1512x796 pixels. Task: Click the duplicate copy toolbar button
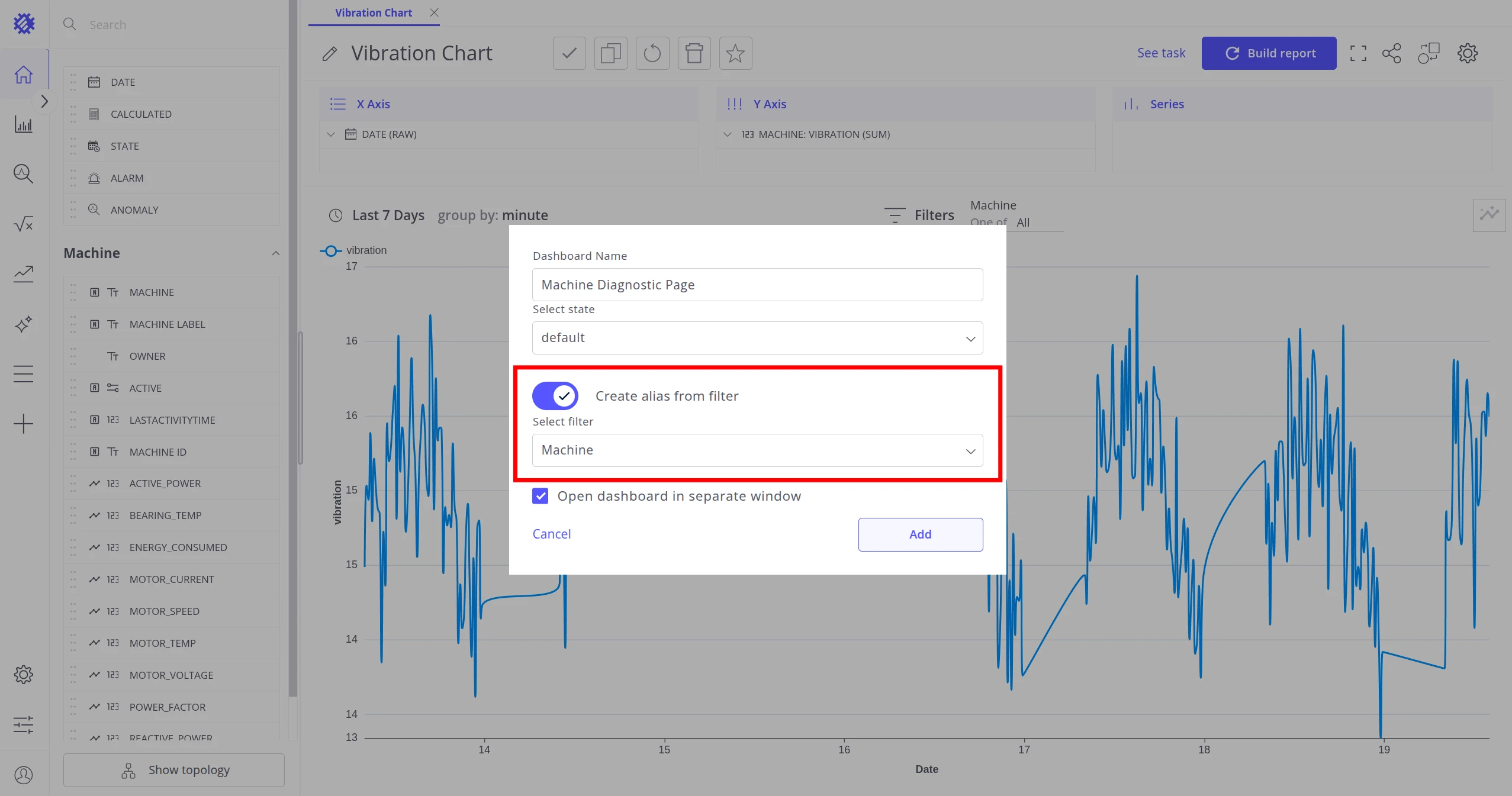(611, 53)
